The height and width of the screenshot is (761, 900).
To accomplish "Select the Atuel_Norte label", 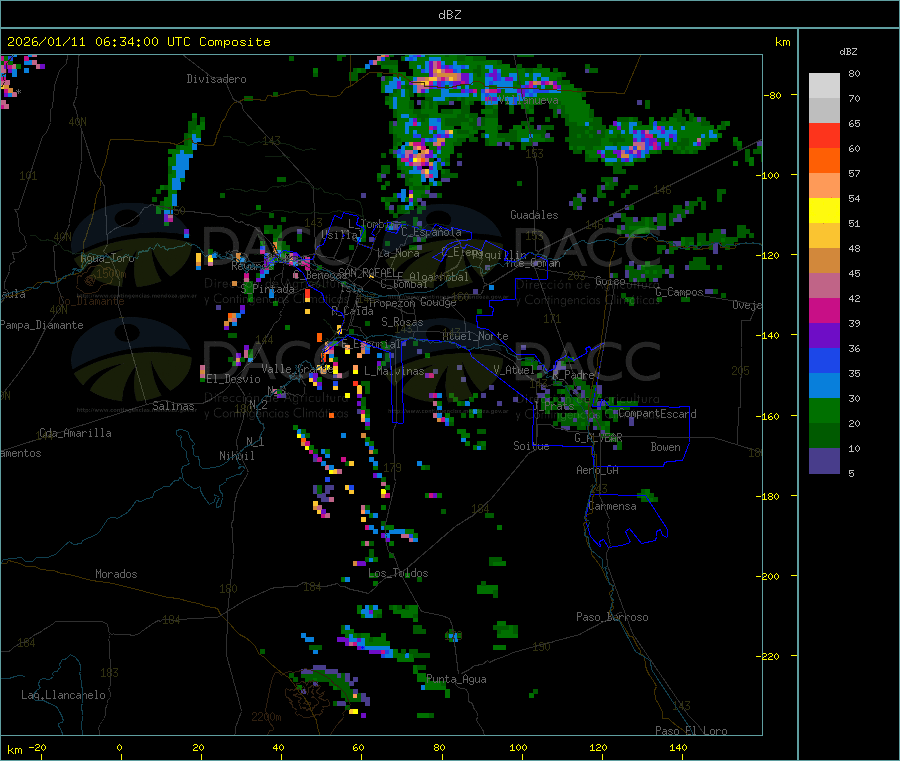I will click(475, 336).
